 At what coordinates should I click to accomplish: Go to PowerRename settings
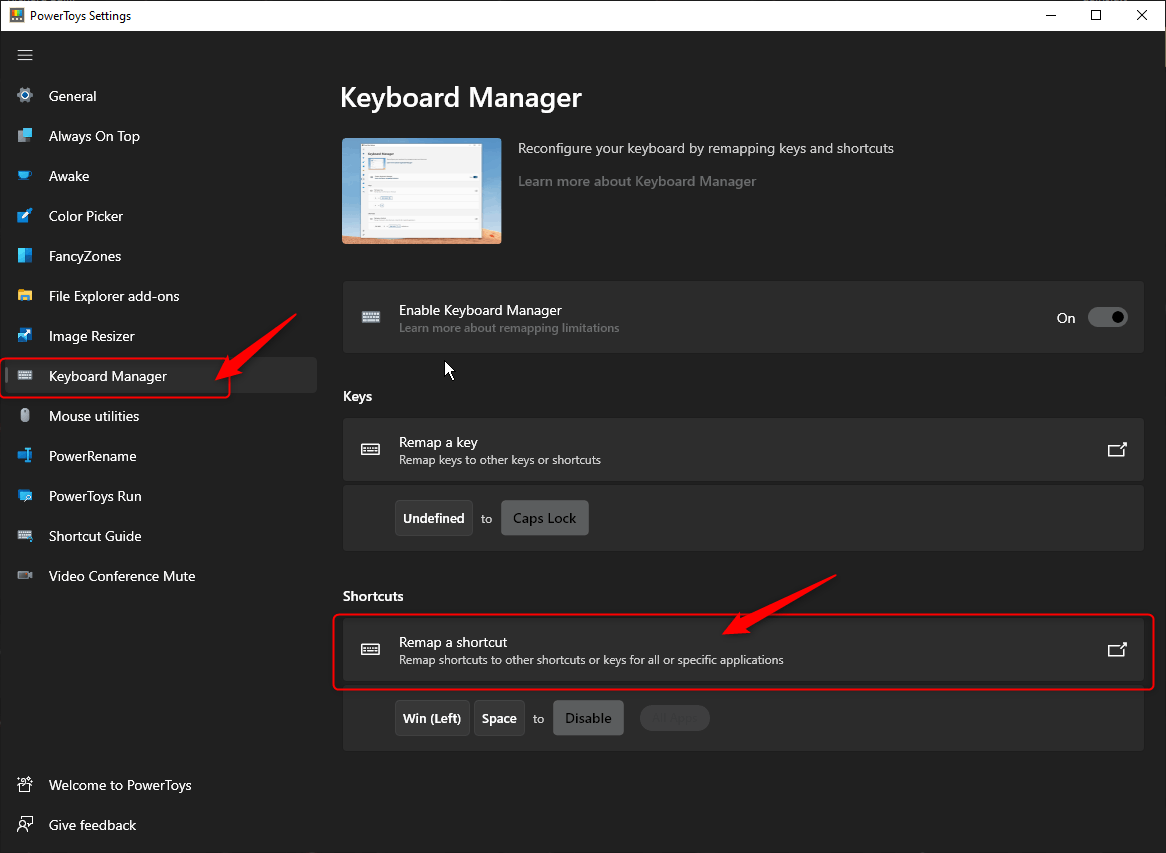coord(158,456)
